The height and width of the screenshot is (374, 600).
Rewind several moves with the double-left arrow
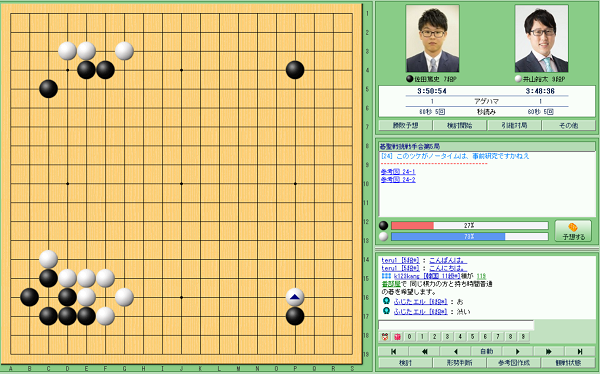click(x=424, y=351)
